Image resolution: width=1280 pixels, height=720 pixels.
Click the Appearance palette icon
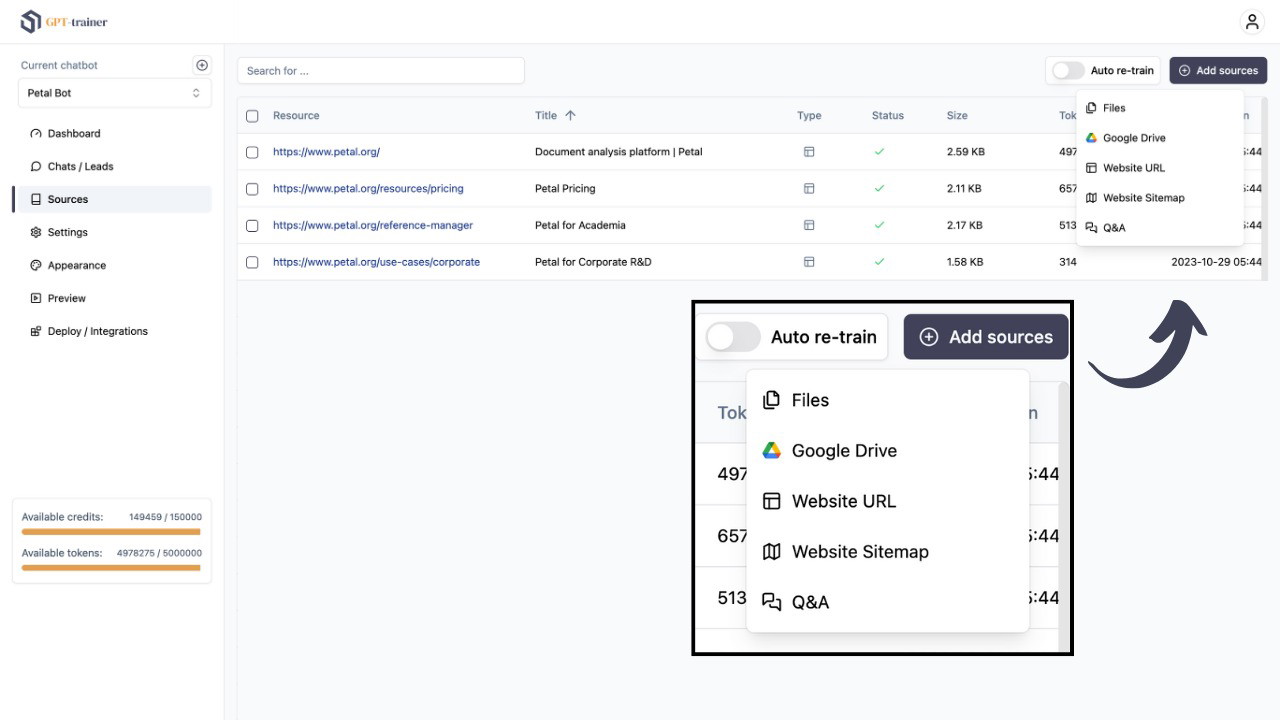pyautogui.click(x=36, y=266)
